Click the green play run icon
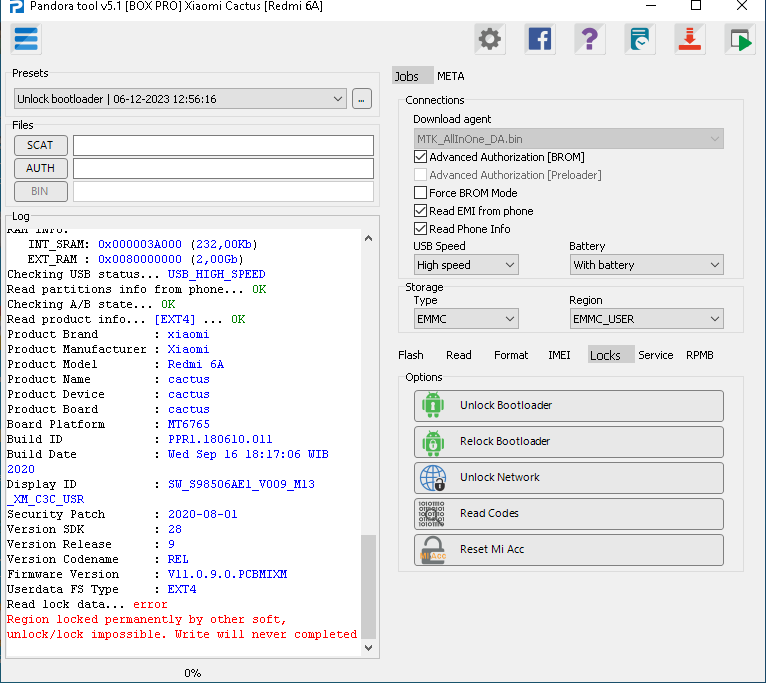766x683 pixels. tap(740, 39)
